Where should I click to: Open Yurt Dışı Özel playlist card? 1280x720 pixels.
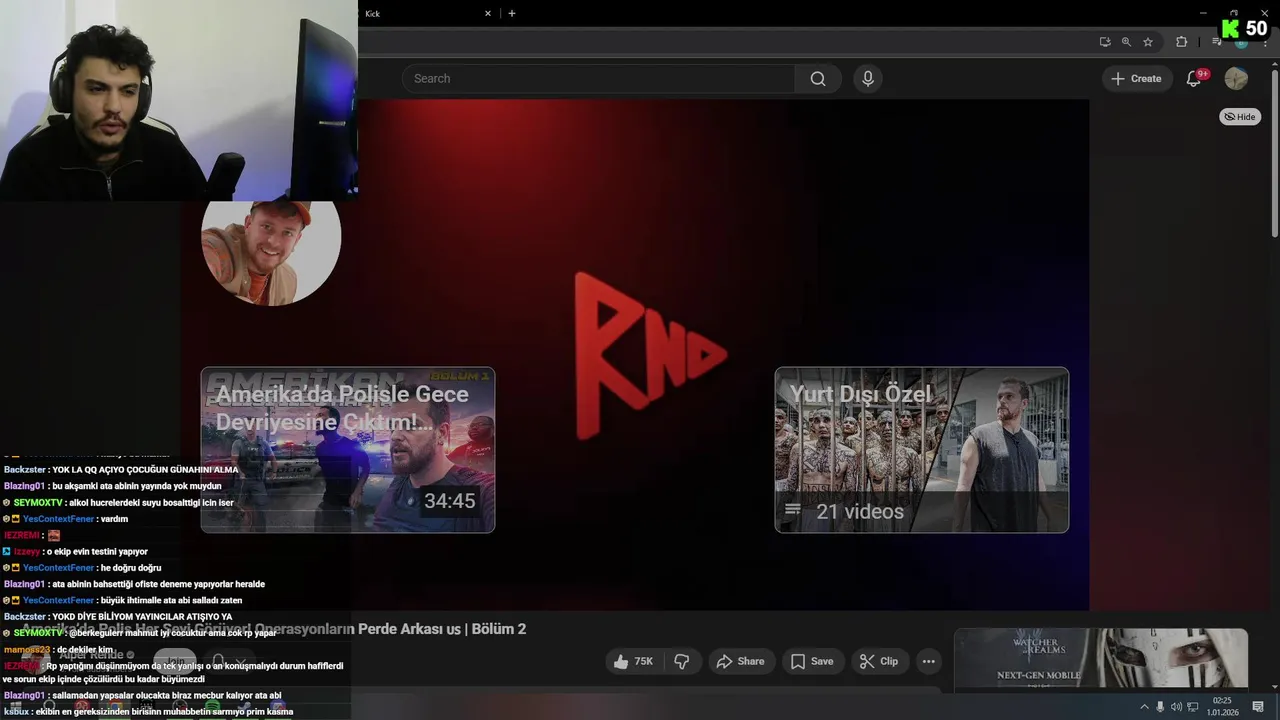click(x=921, y=450)
